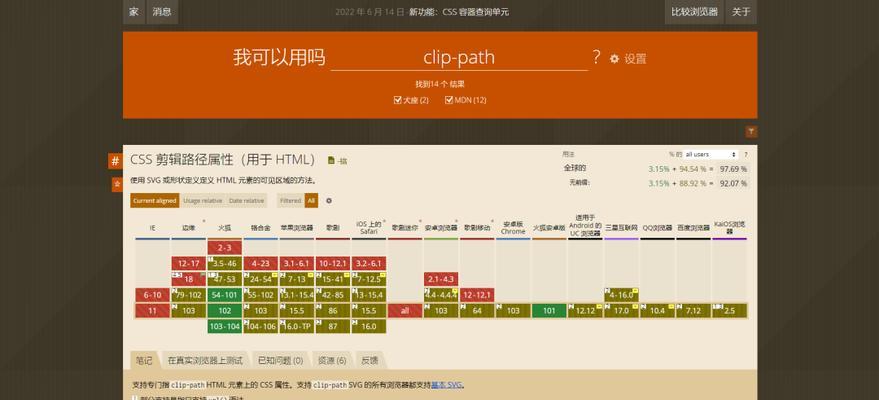Select the green 103-104 Firefox cell
Viewport: 879px width, 400px height.
click(224, 326)
